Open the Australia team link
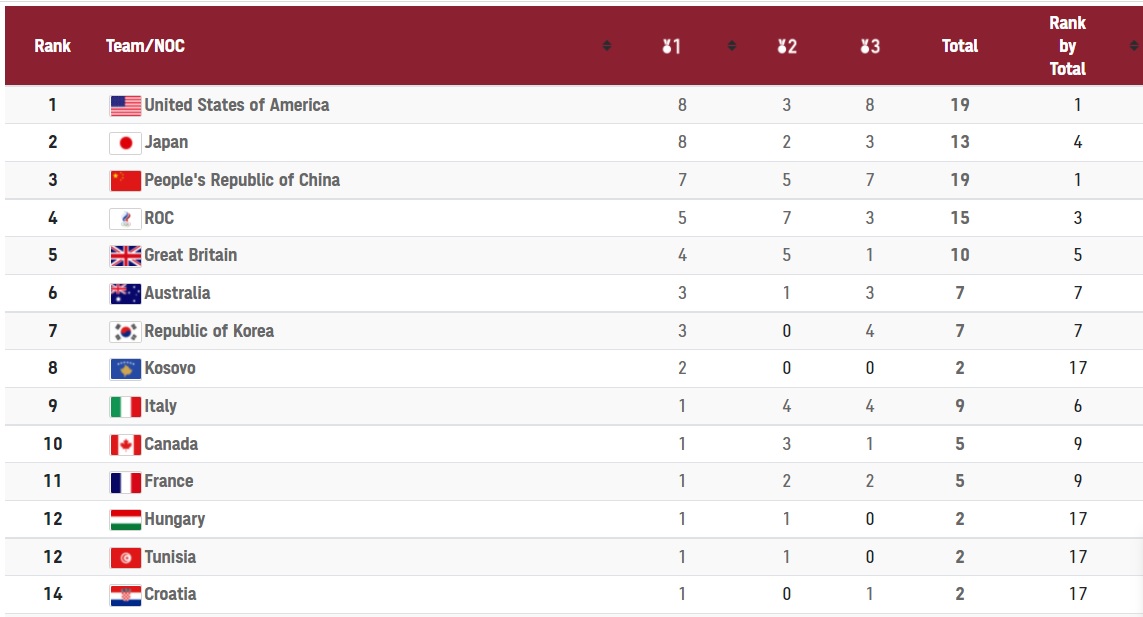Screen dimensions: 1143x617 pyautogui.click(x=177, y=293)
